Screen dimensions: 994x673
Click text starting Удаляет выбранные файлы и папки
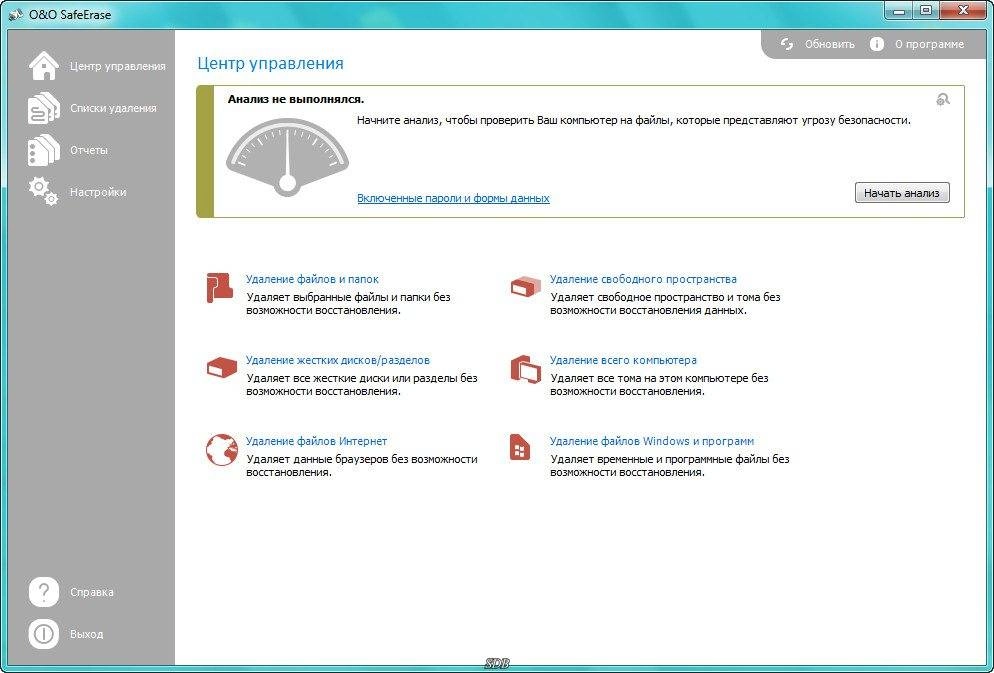(348, 304)
